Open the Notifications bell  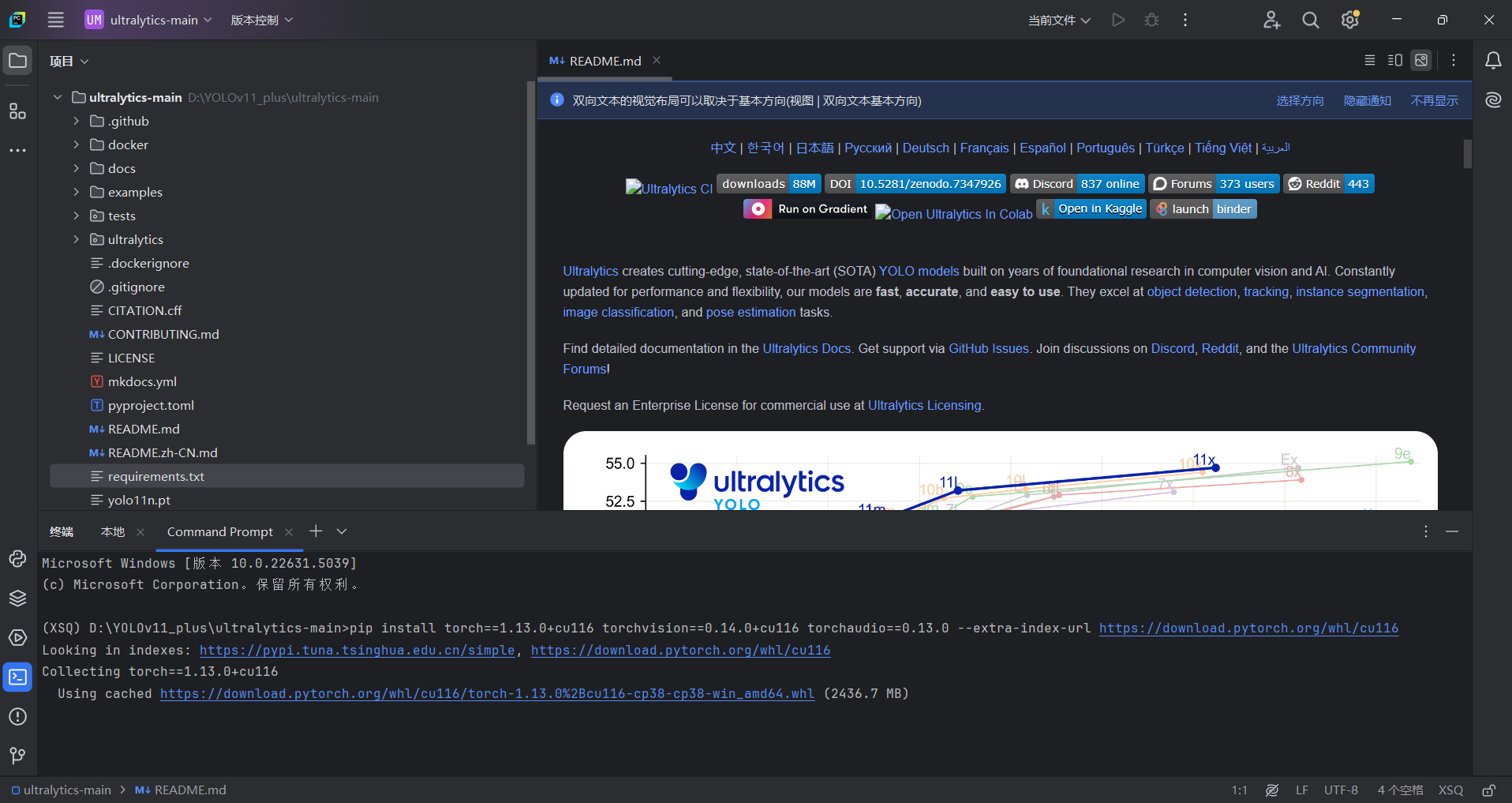(1493, 61)
